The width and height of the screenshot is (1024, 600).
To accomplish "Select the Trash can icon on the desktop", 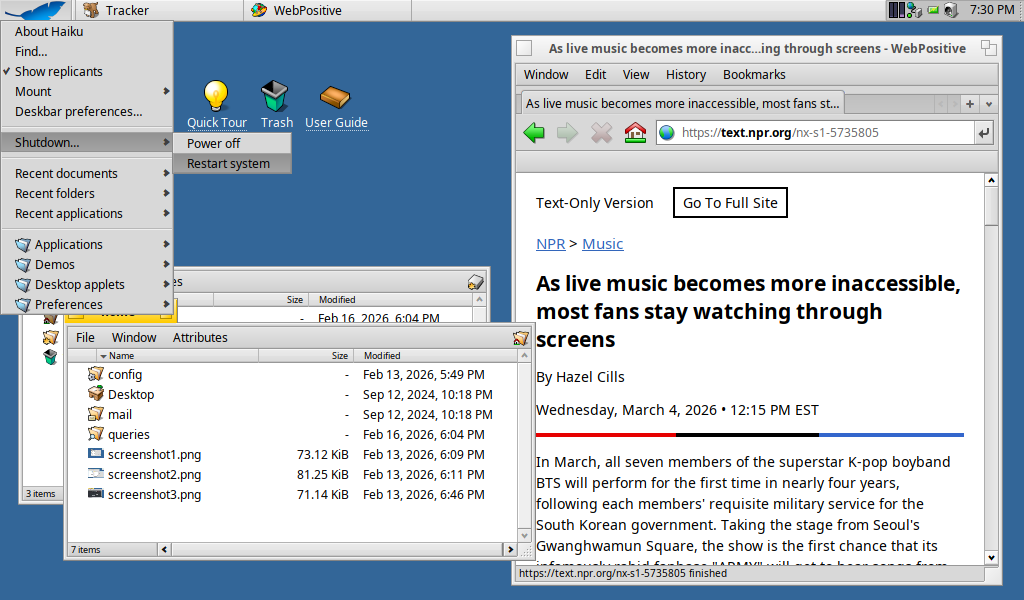I will tap(275, 96).
